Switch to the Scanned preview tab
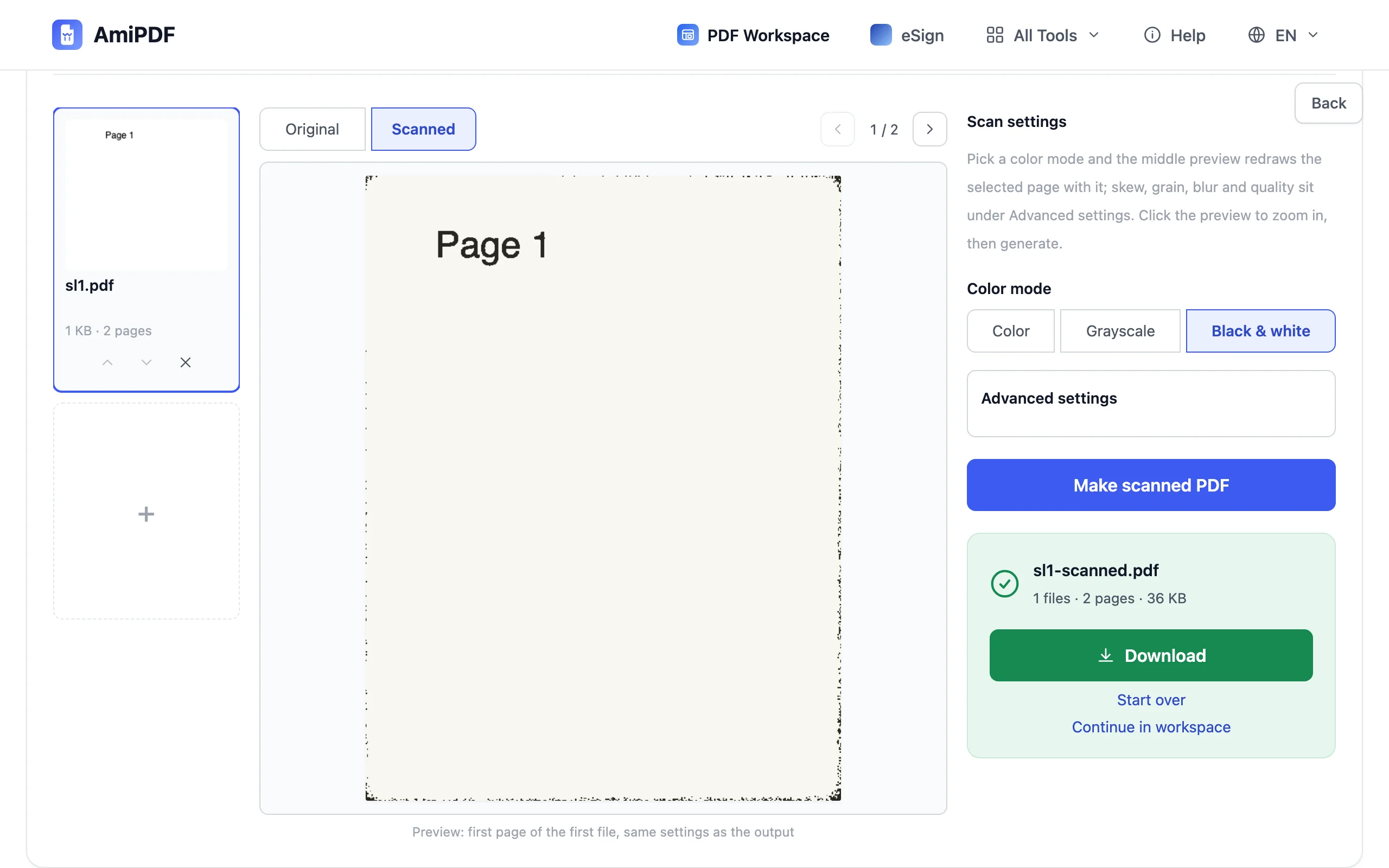Screen dimensions: 1389x868 point(423,129)
